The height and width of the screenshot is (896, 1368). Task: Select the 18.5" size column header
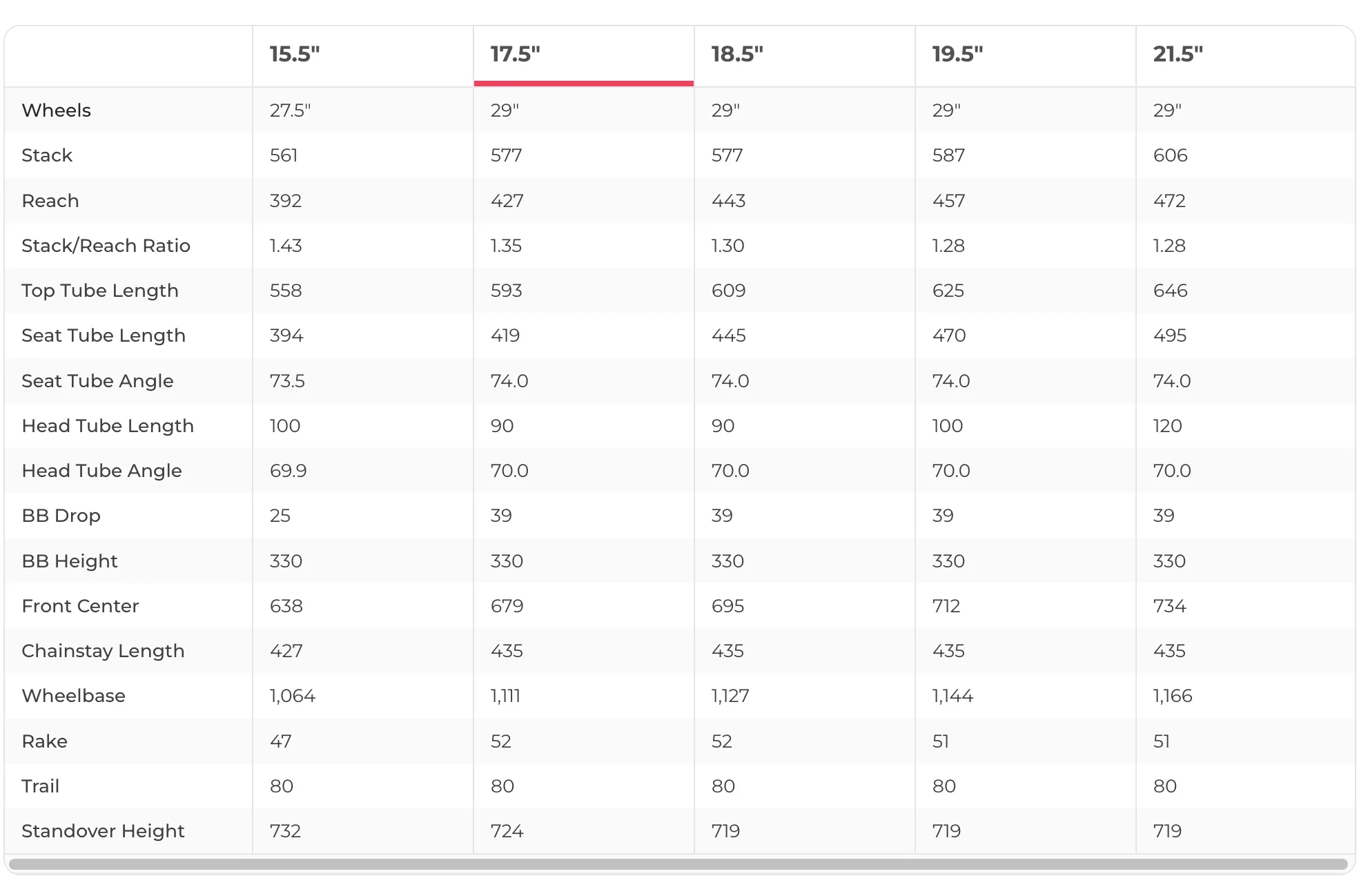[737, 54]
